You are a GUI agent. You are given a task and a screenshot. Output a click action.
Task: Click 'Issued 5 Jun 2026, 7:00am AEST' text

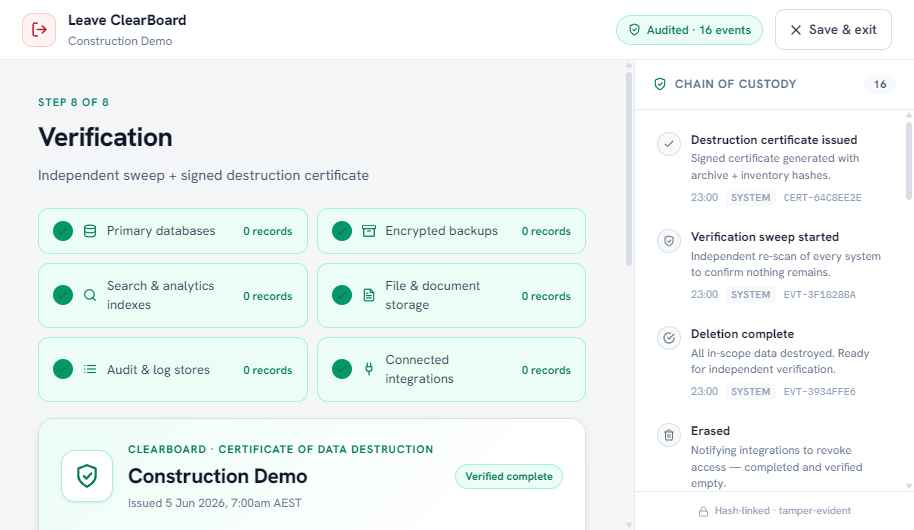click(x=215, y=503)
